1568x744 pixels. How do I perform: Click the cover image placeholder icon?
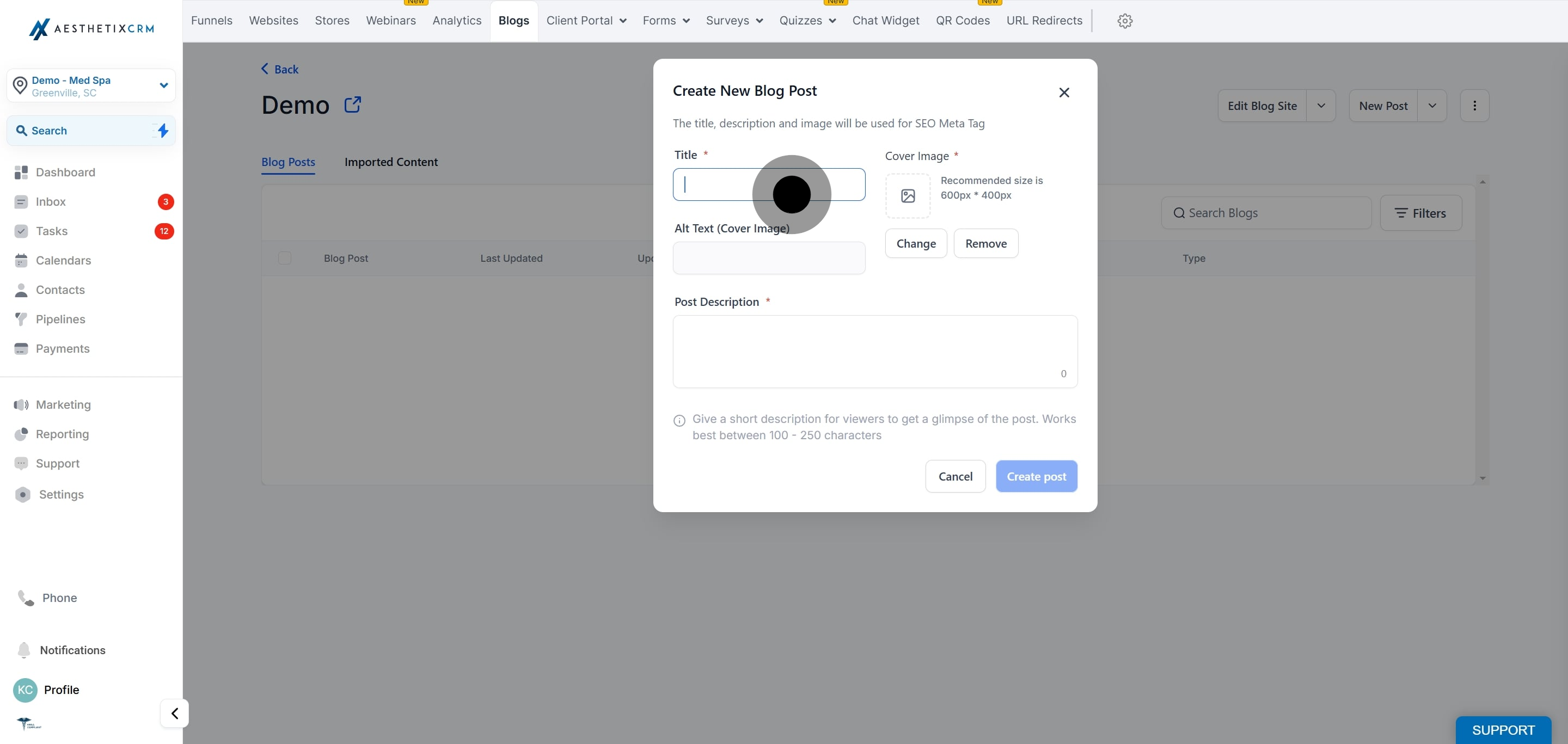908,196
